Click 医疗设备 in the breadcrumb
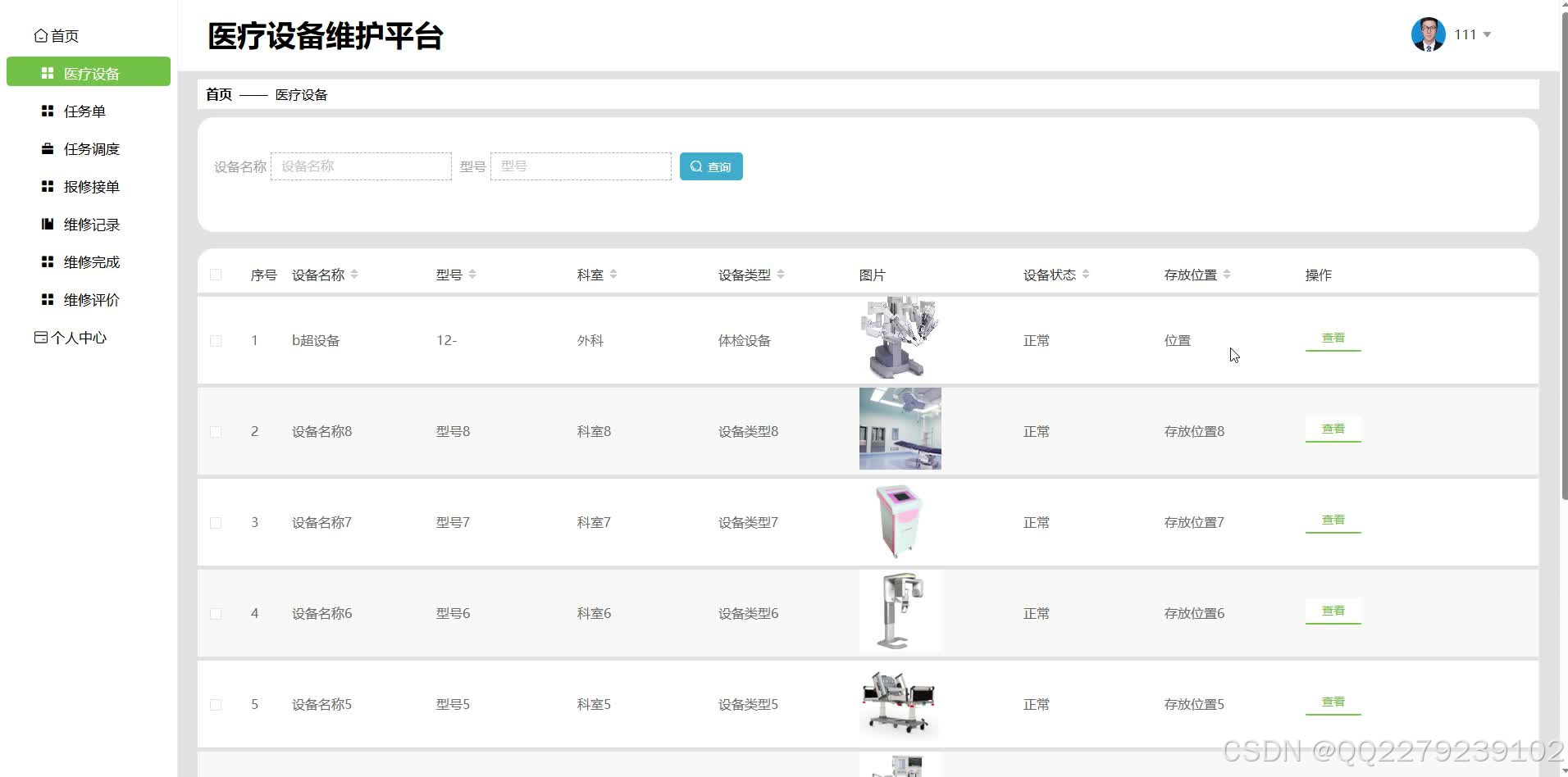 301,95
